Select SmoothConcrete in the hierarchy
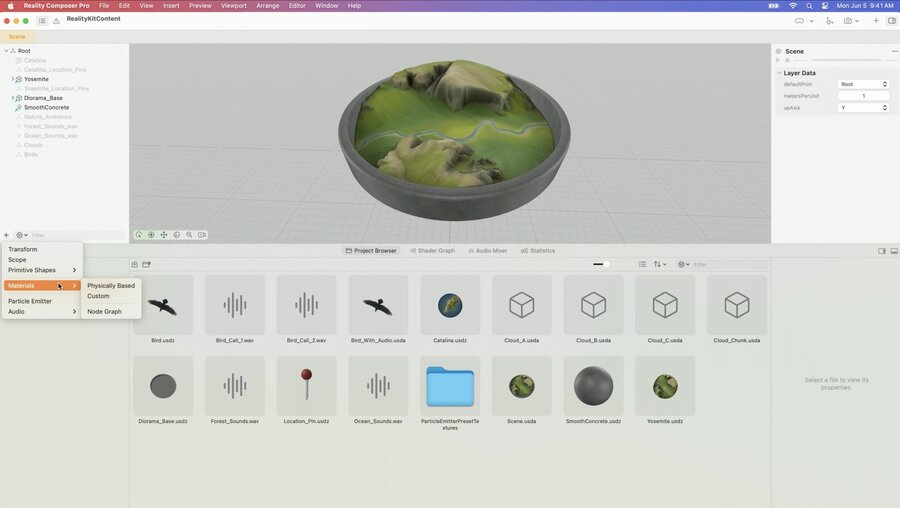Image resolution: width=900 pixels, height=508 pixels. coord(46,107)
